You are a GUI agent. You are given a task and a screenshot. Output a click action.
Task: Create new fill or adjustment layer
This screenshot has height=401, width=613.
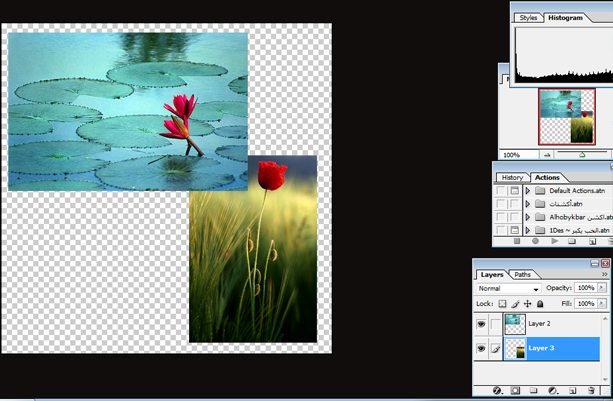(x=554, y=389)
